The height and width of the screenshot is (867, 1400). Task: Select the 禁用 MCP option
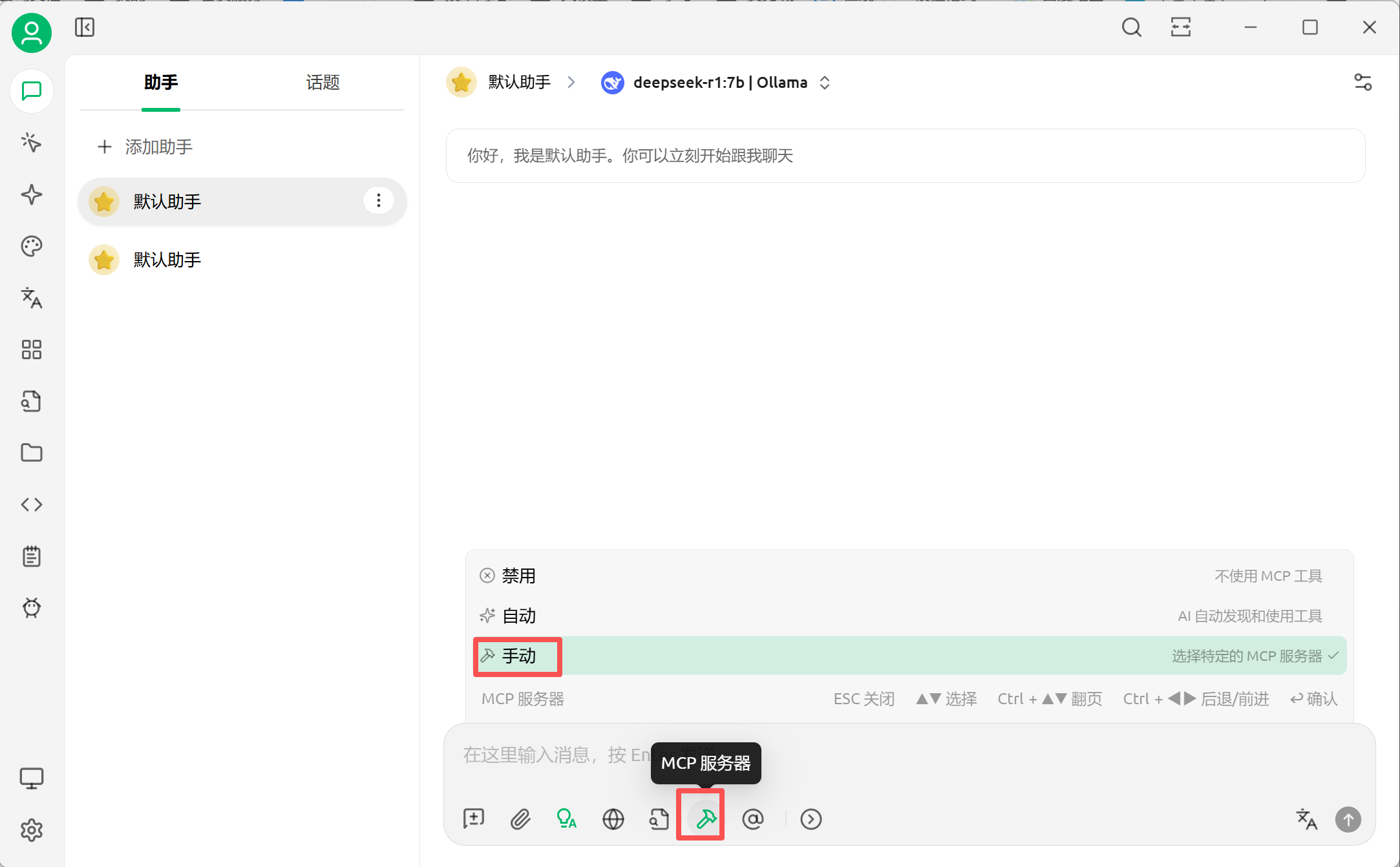[518, 576]
